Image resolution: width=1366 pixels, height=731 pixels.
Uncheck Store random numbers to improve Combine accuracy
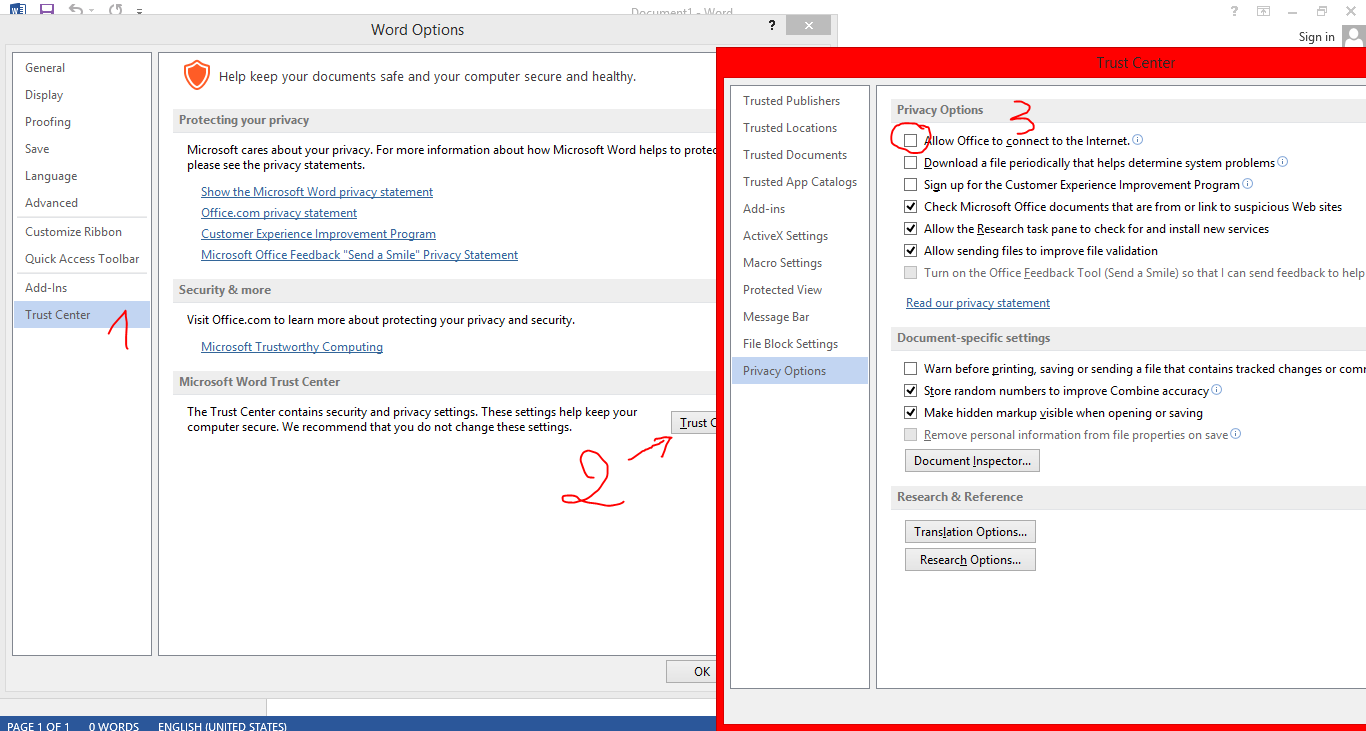[910, 391]
